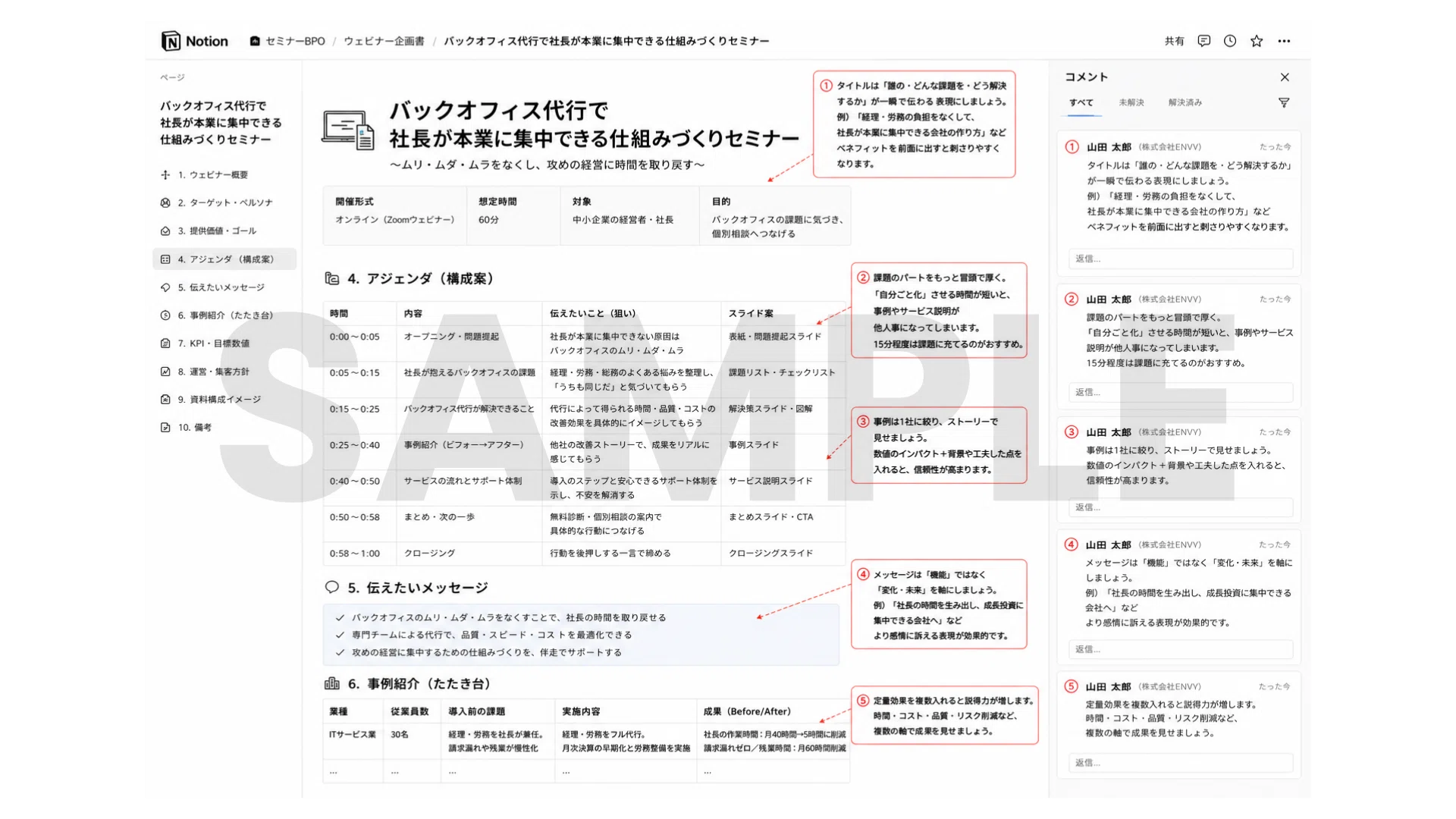Close the コメント panel
The image size is (1456, 819).
[x=1285, y=77]
